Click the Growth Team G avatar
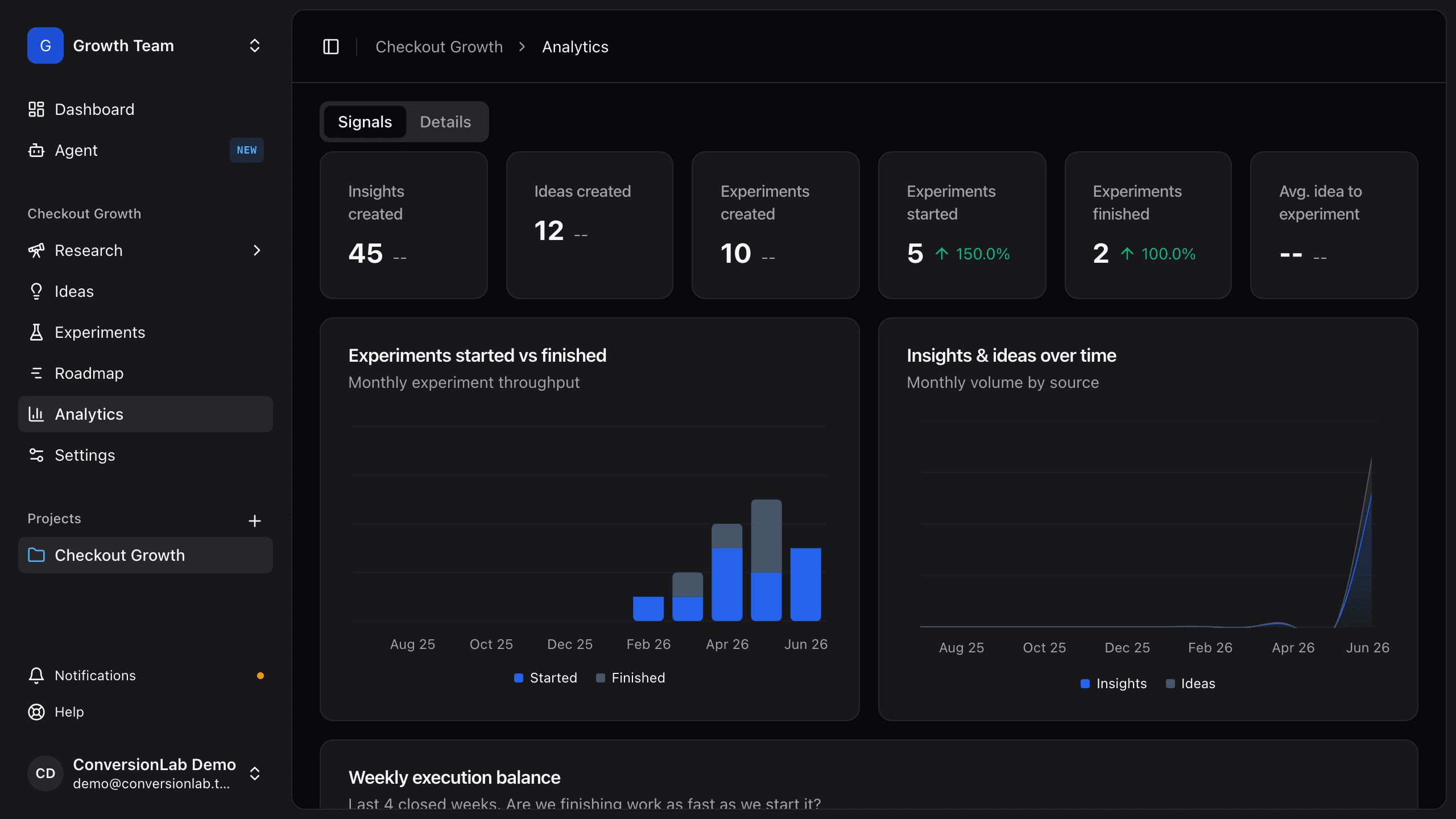The image size is (1456, 819). 45,45
